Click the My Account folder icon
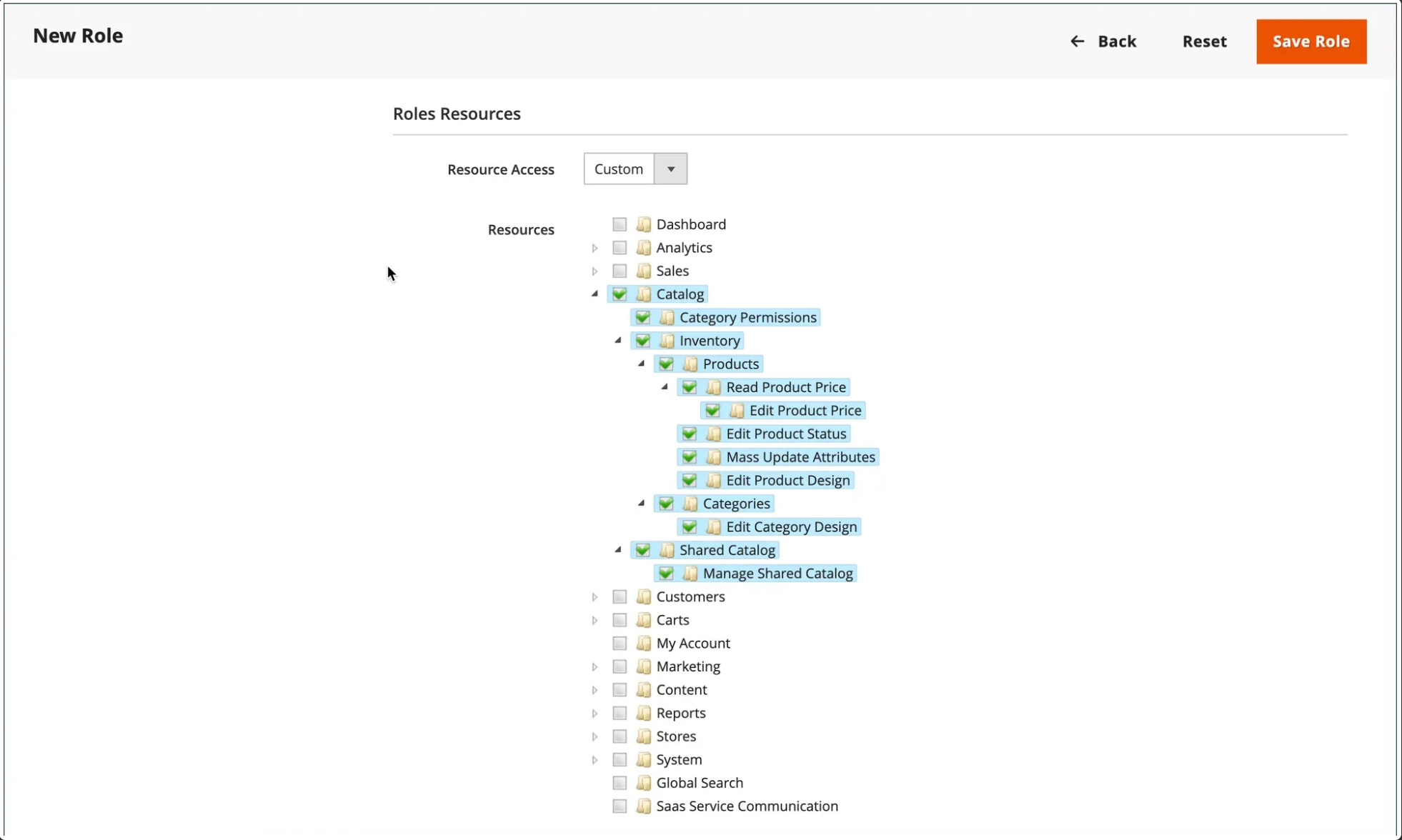The height and width of the screenshot is (840, 1402). (x=644, y=644)
